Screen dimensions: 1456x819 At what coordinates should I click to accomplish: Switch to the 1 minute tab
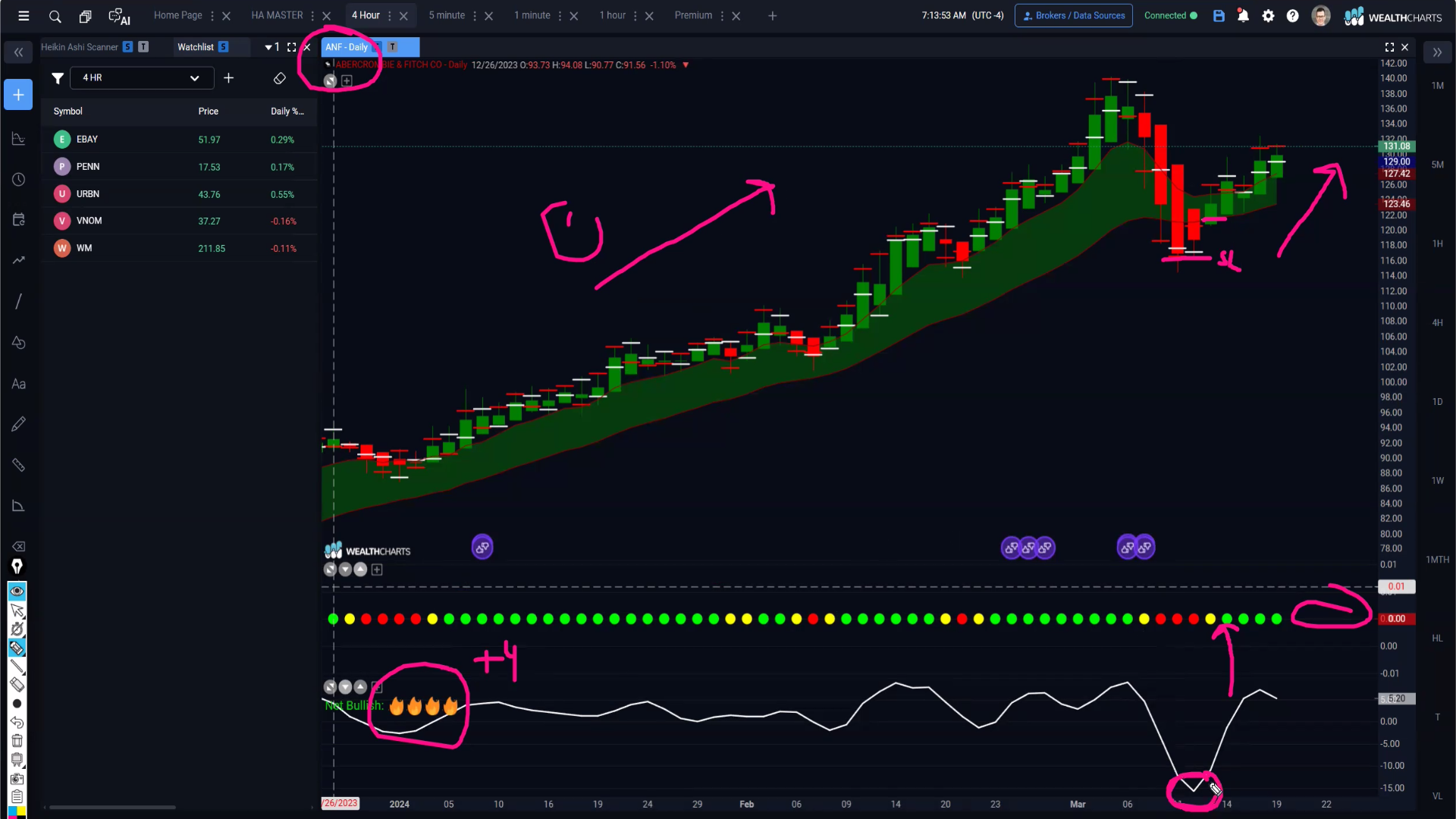pos(532,15)
